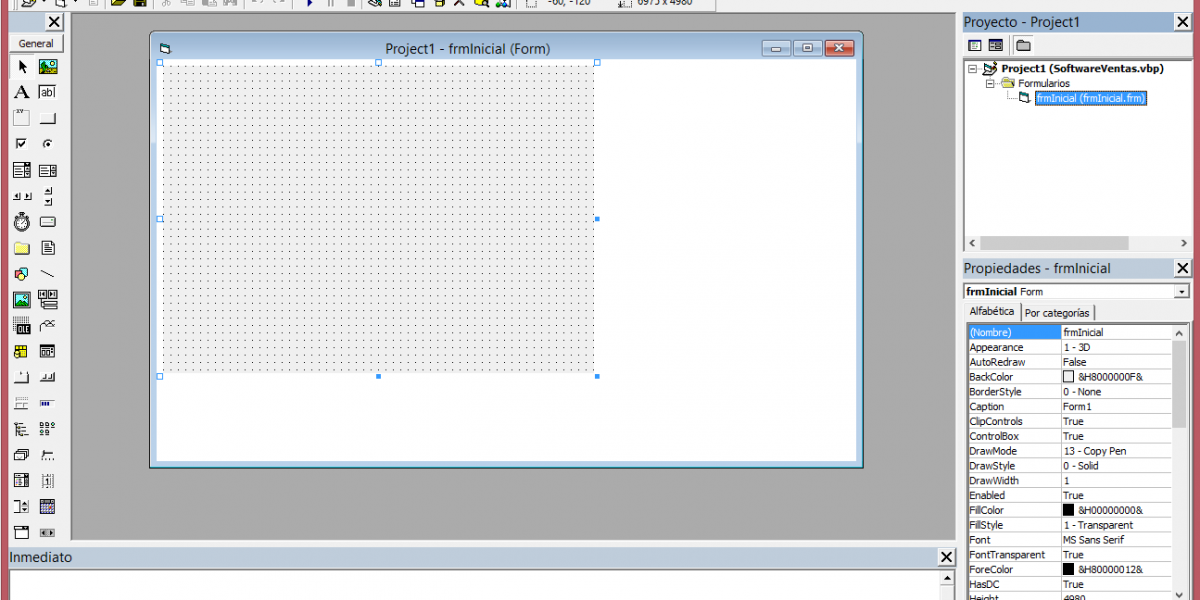Switch to the Alfabética tab
This screenshot has height=600, width=1200.
click(x=991, y=312)
